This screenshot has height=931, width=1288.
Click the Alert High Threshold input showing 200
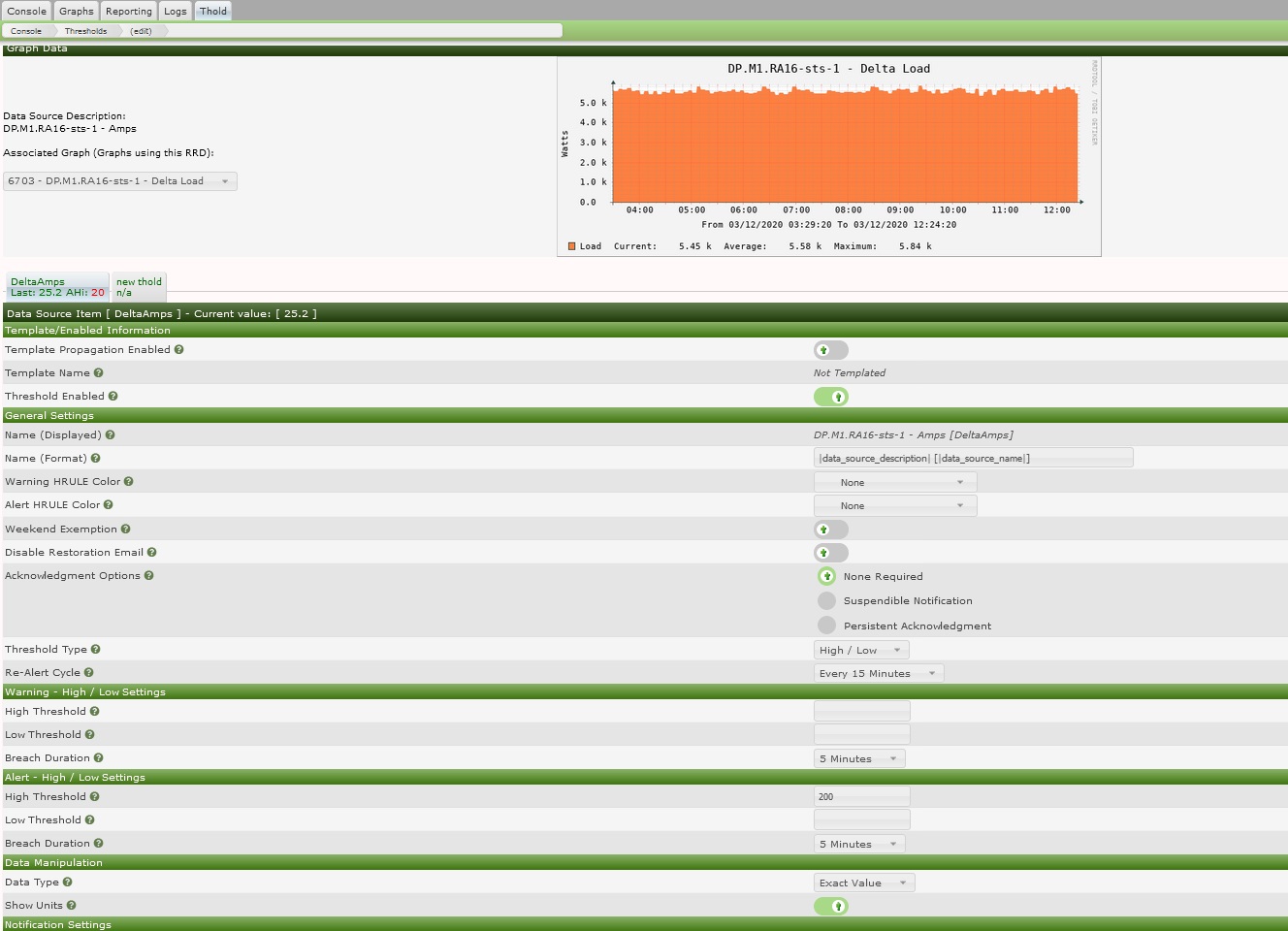click(861, 795)
